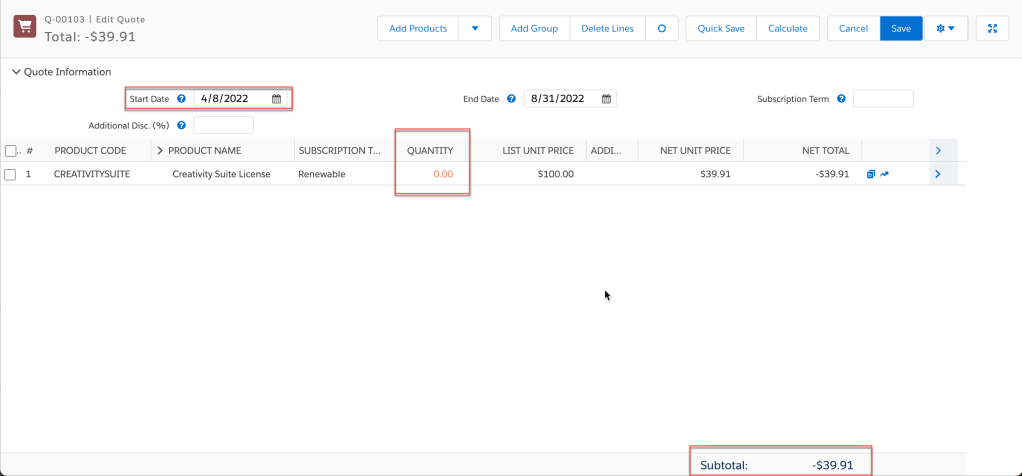The width and height of the screenshot is (1022, 476).
Task: Click the Calculate button
Action: point(787,28)
